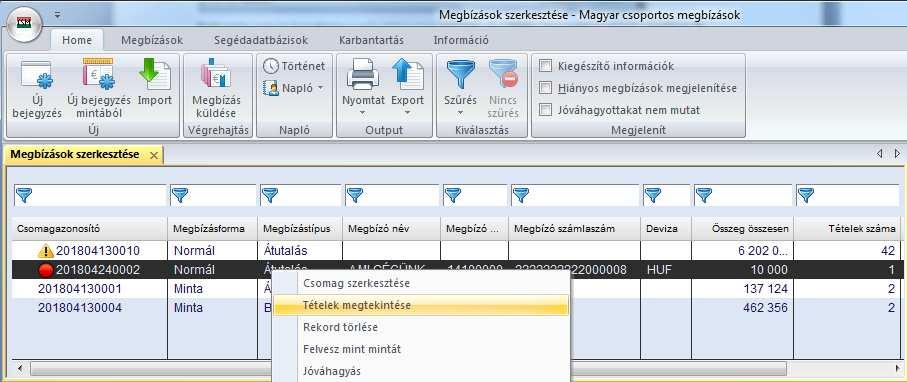Click the Megbízásforma filter funnel icon
The image size is (907, 382).
coord(180,196)
